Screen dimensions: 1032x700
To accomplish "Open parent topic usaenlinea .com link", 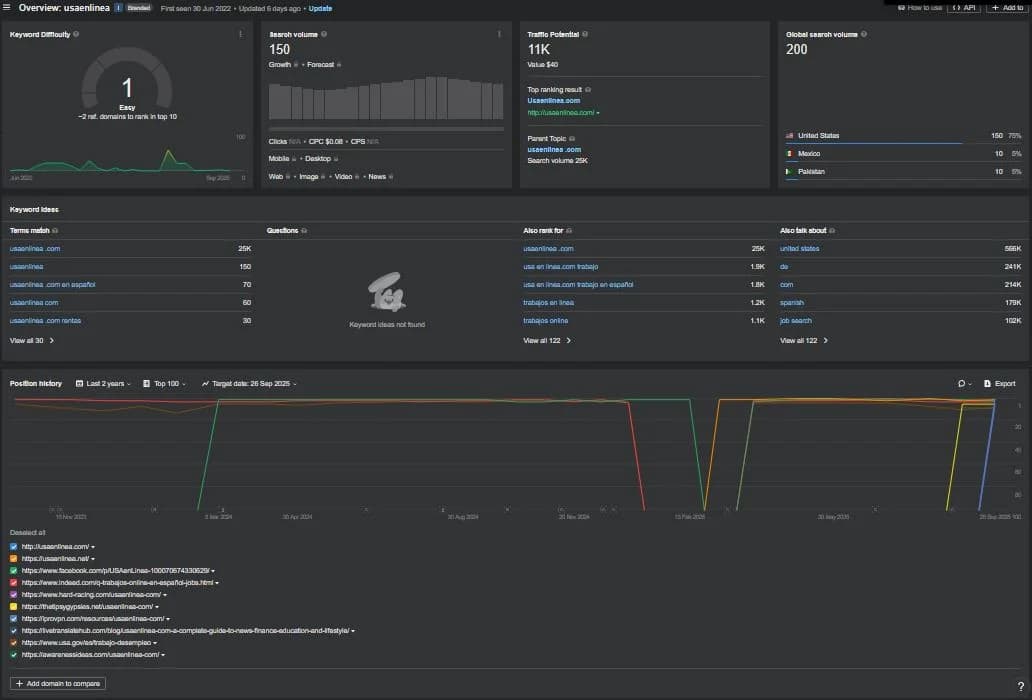I will [554, 150].
